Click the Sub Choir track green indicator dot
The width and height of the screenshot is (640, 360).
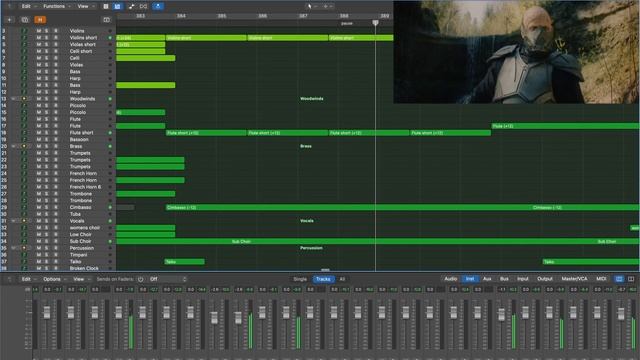pyautogui.click(x=110, y=241)
